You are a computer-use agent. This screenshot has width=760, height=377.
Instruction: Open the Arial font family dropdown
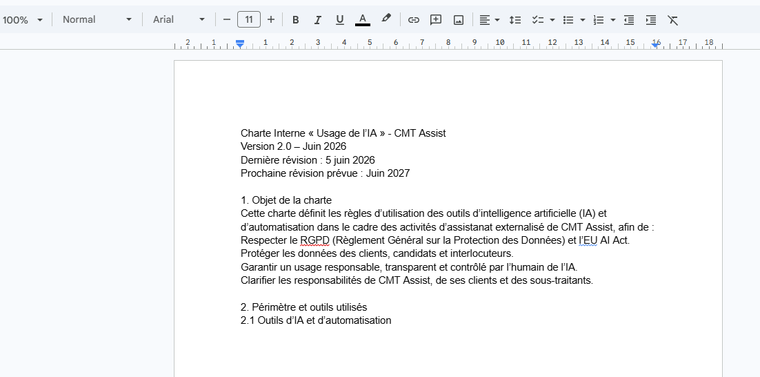[x=179, y=20]
